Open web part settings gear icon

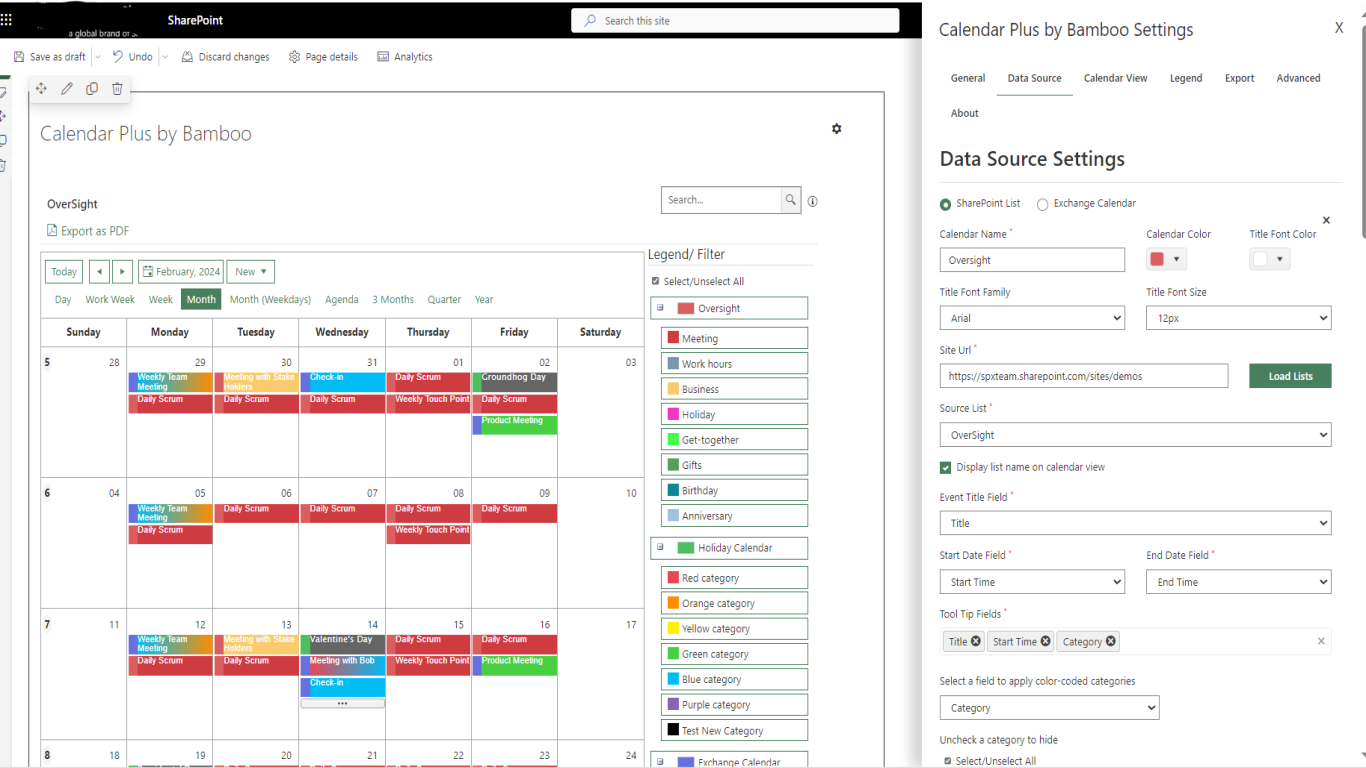point(837,129)
